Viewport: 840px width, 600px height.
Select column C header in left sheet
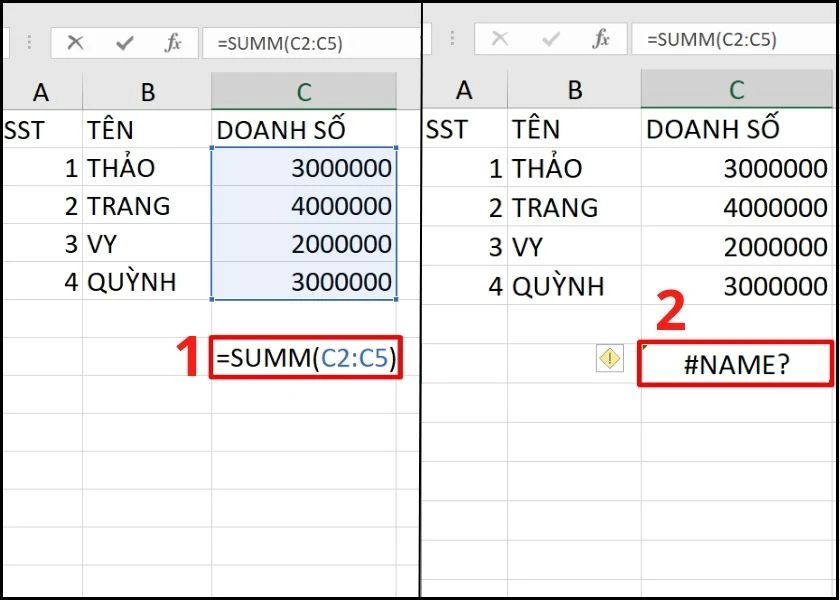click(x=304, y=92)
